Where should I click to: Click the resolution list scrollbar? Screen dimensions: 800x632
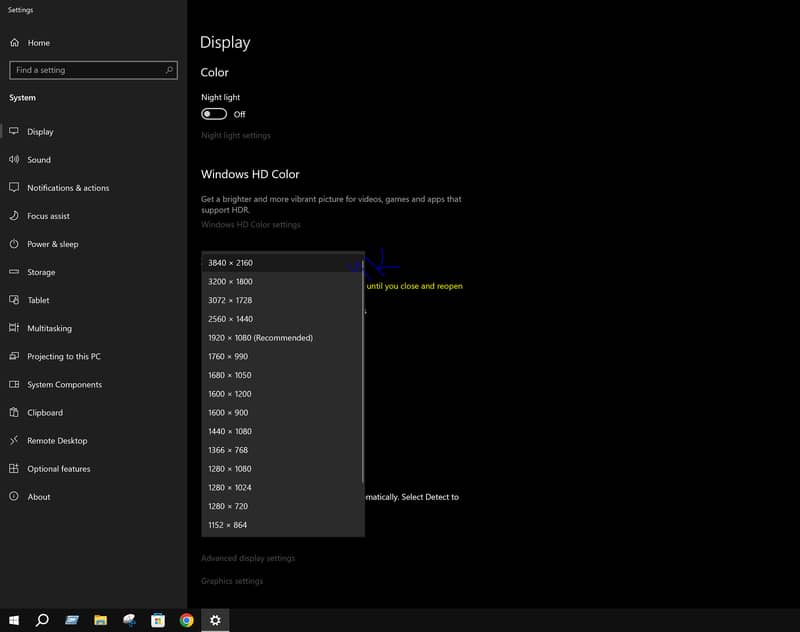point(363,372)
